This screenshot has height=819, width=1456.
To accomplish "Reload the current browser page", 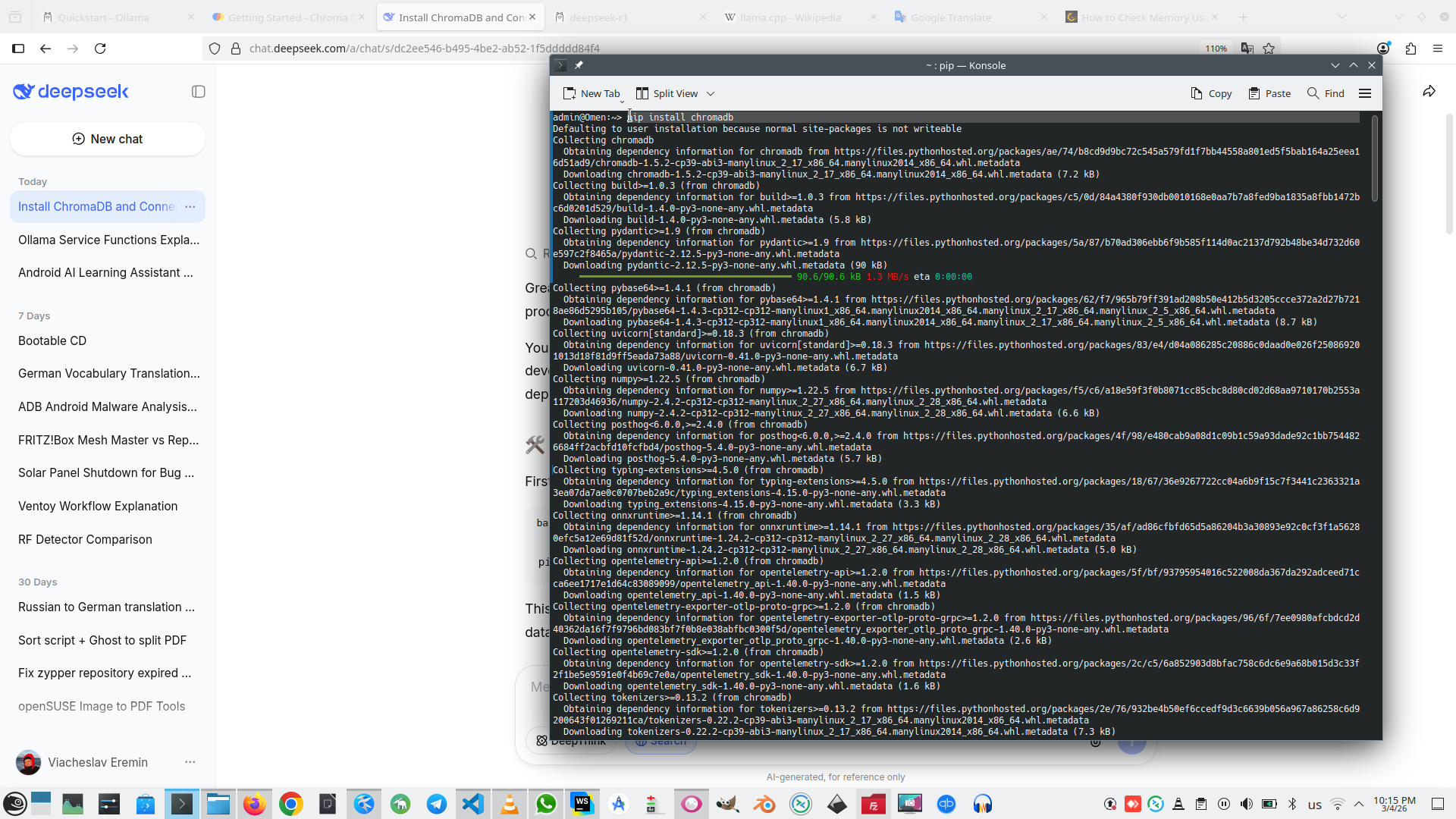I will 100,49.
